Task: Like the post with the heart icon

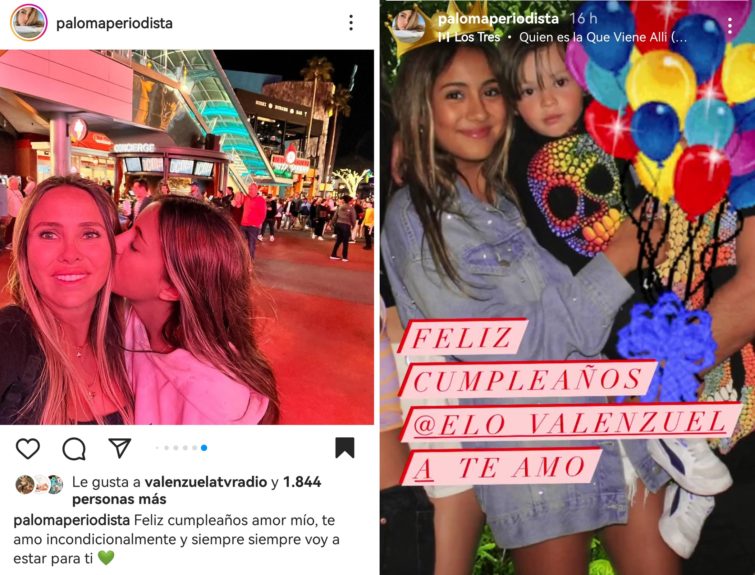Action: click(28, 448)
